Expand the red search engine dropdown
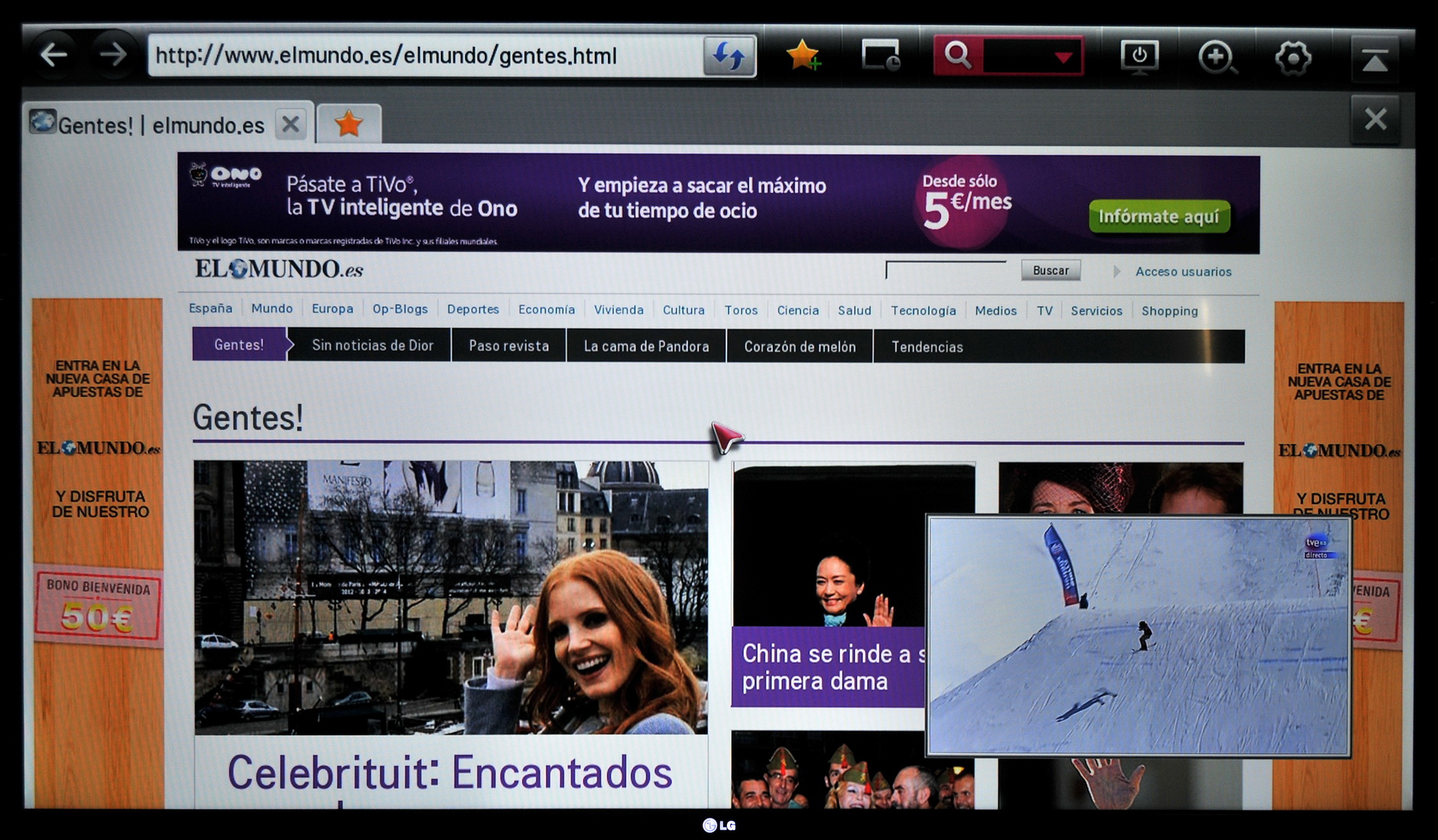The width and height of the screenshot is (1438, 840). point(1062,57)
